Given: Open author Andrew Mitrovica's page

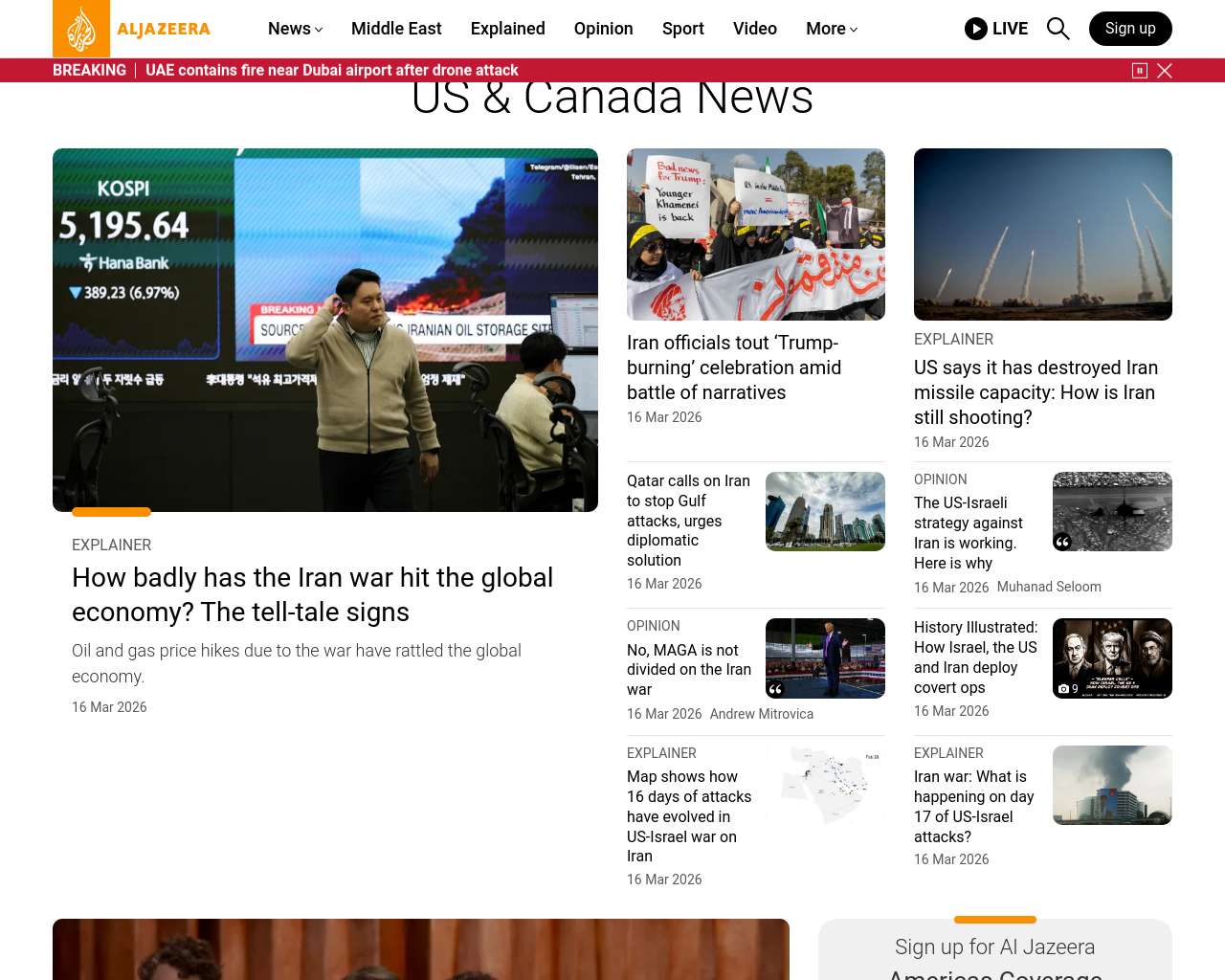Looking at the screenshot, I should coord(761,714).
